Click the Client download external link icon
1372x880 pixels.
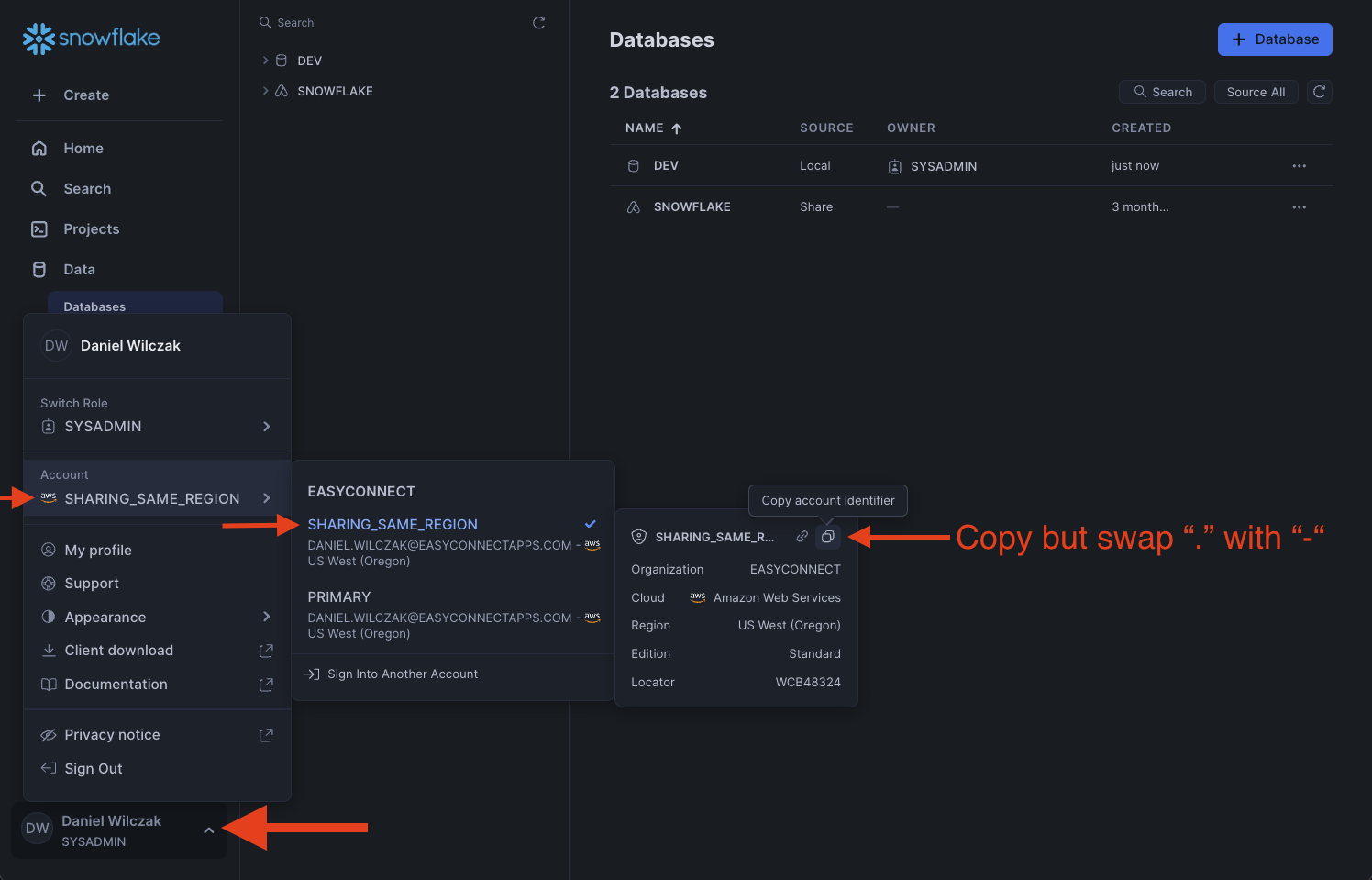click(x=266, y=651)
